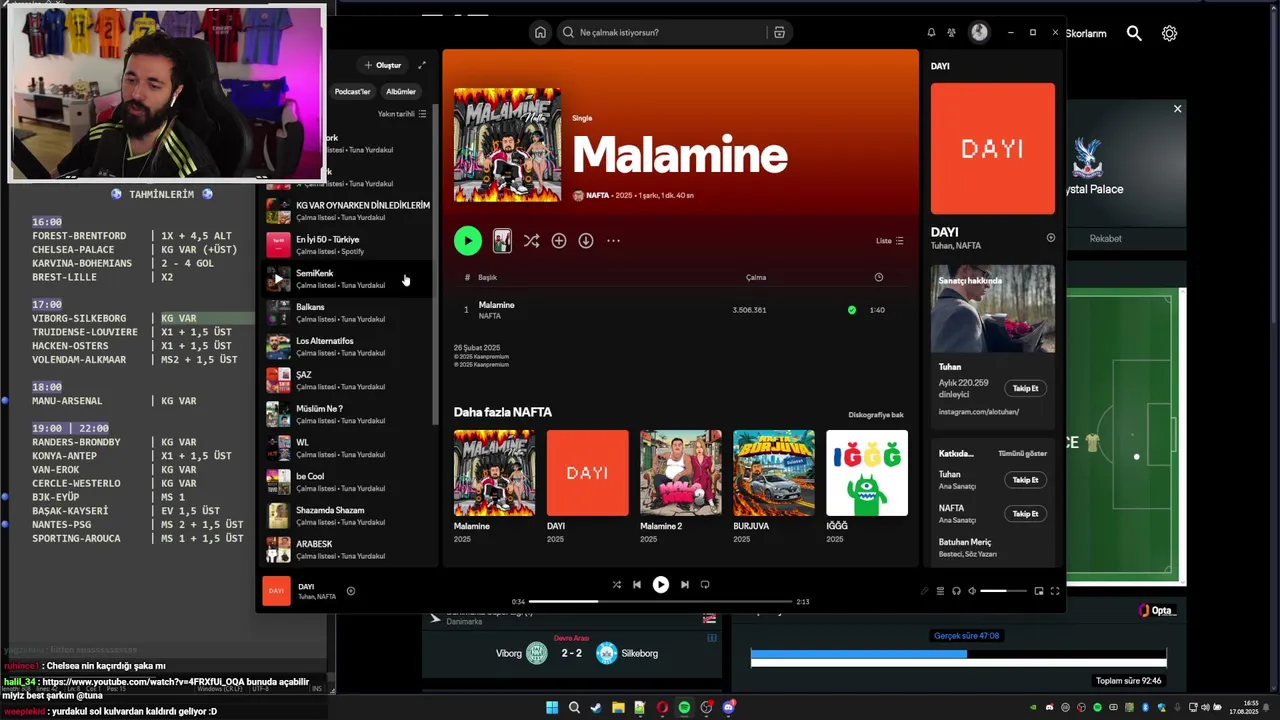Open the ARABESK playlist
1280x720 pixels.
point(348,549)
